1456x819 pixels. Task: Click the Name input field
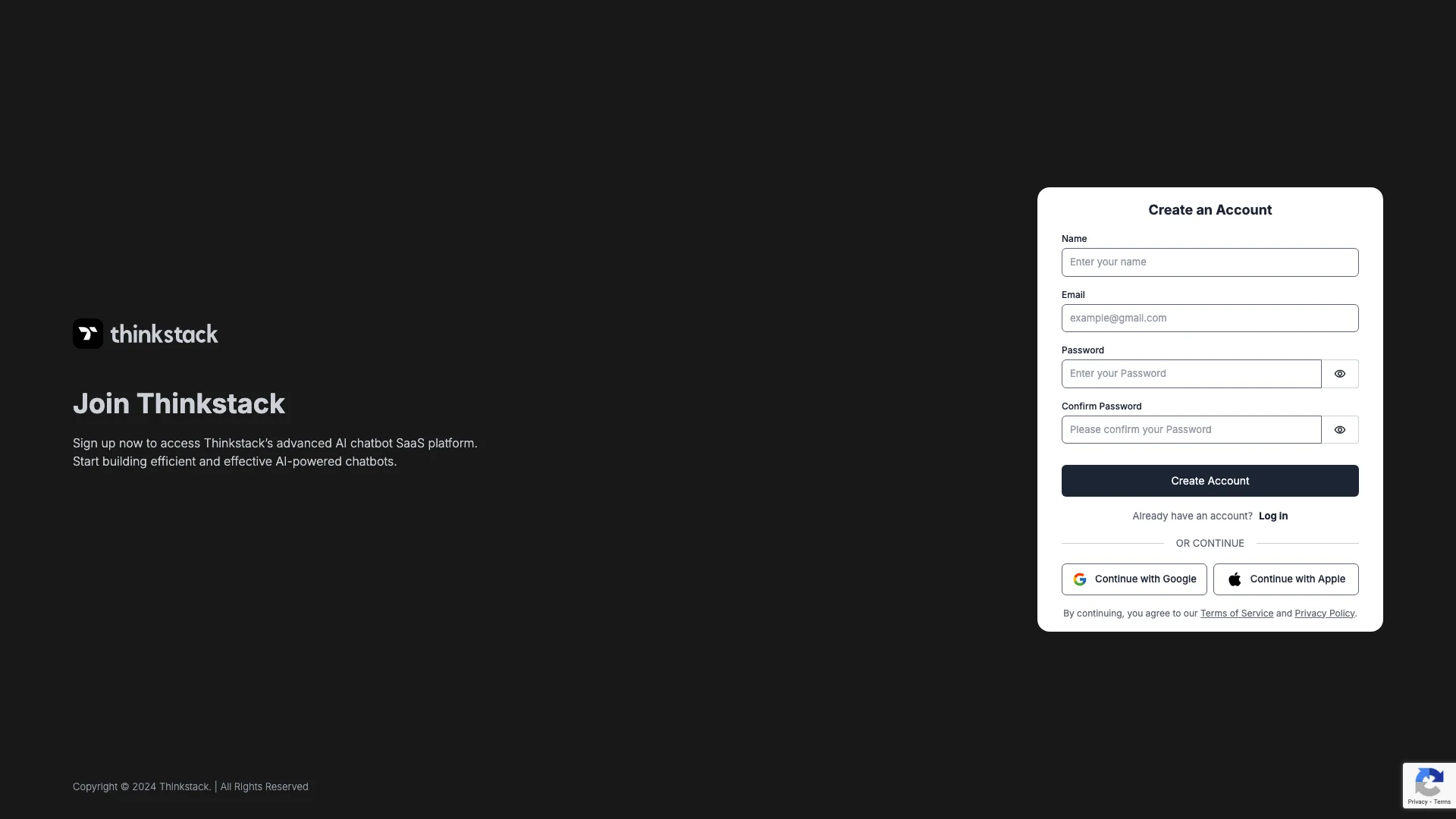[1209, 262]
